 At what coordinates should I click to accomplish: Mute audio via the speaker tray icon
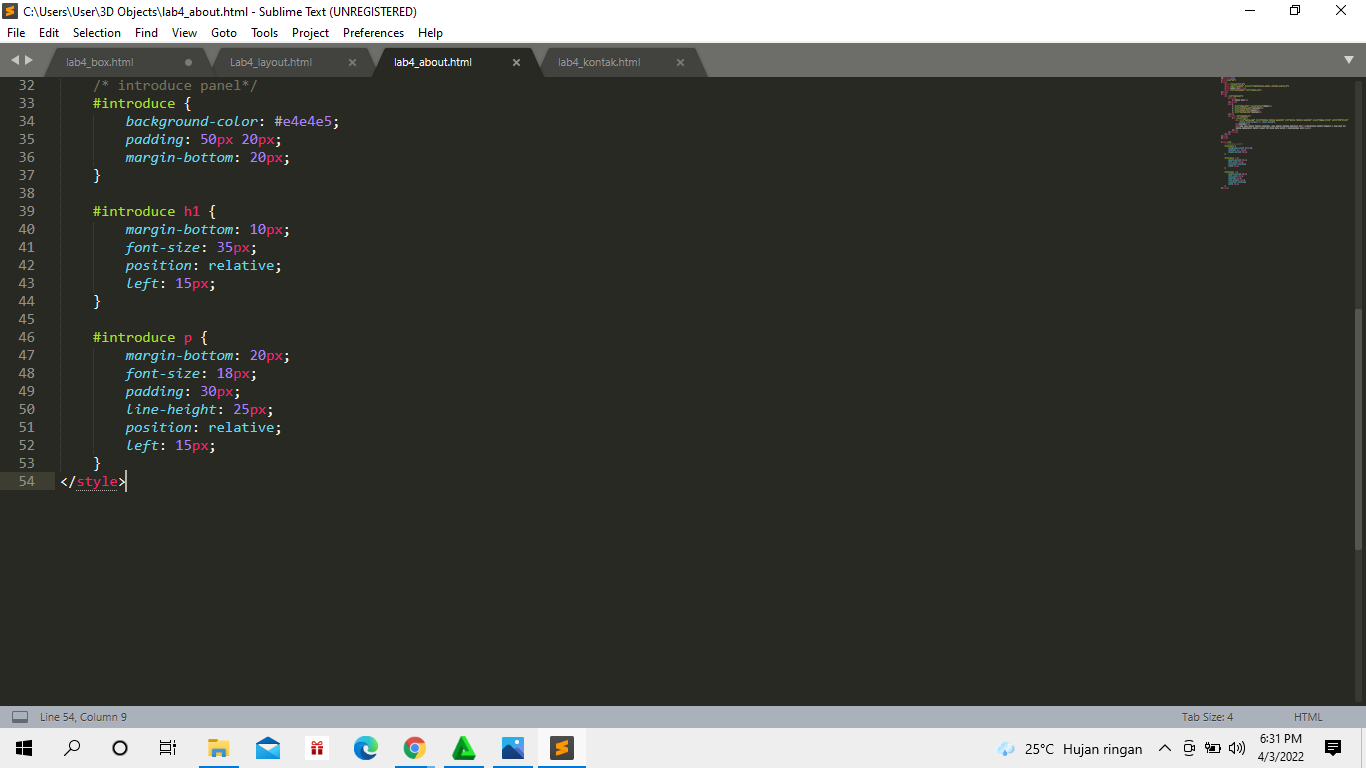click(x=1234, y=748)
